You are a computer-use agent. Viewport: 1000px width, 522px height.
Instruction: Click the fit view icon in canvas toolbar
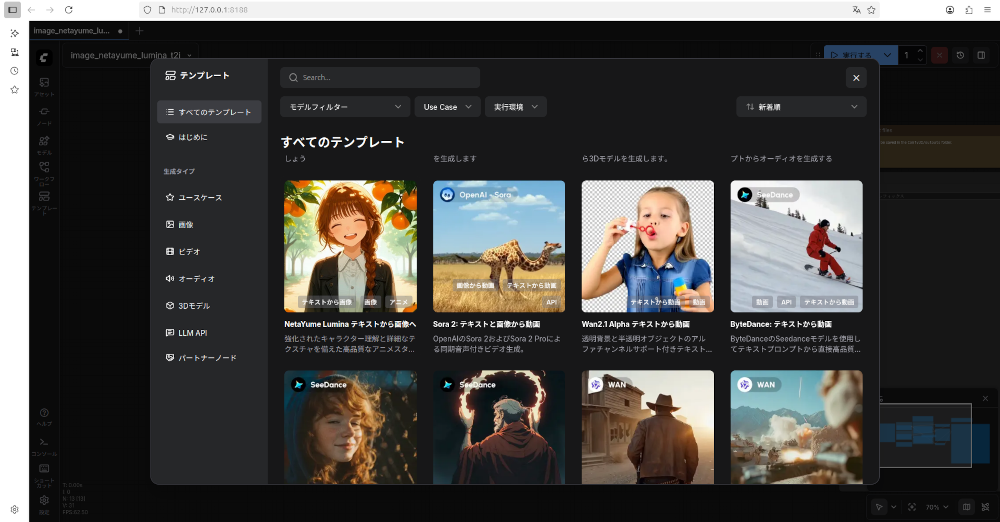click(x=912, y=507)
